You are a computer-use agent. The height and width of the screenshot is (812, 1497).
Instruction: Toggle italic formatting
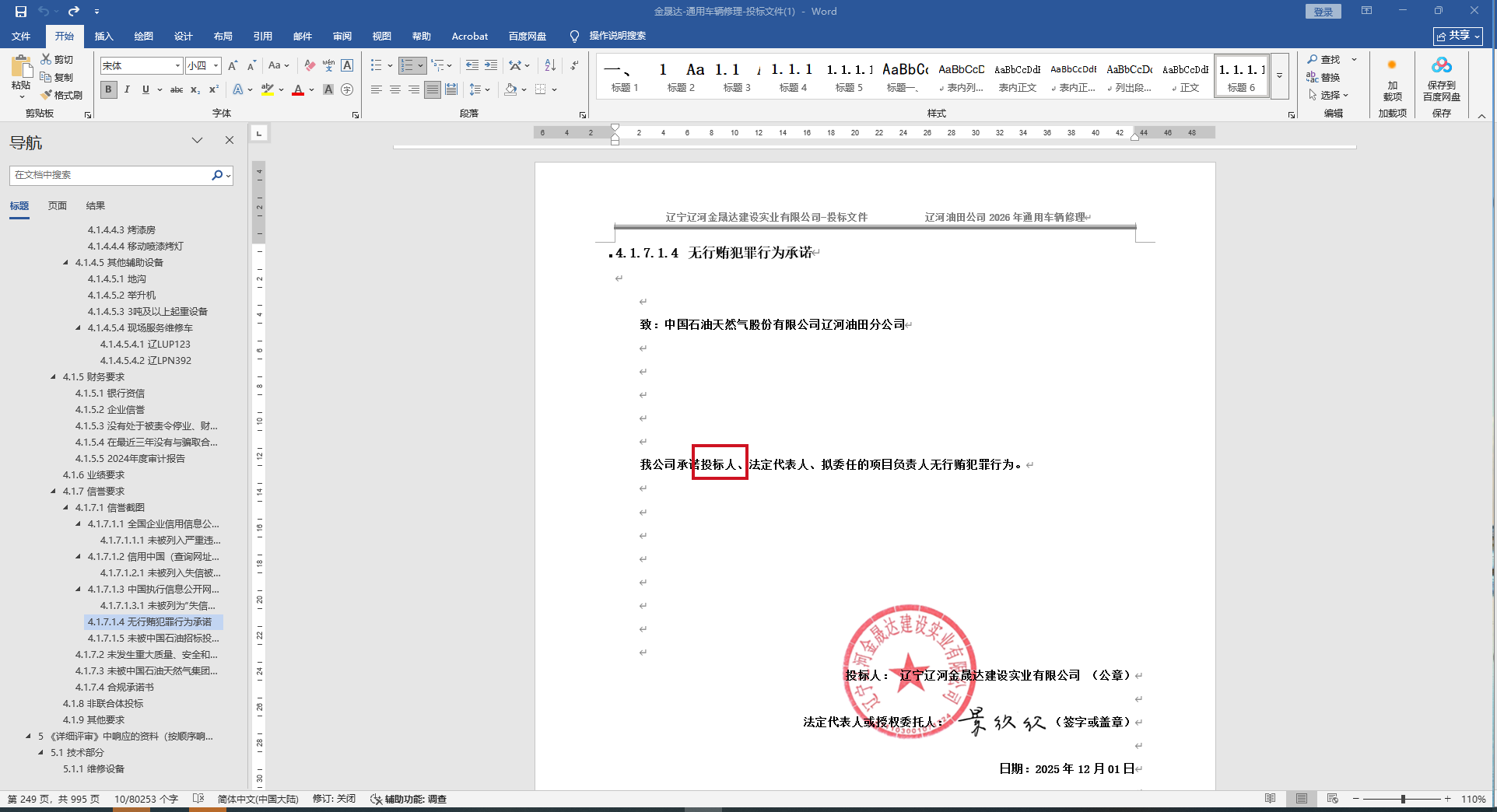[127, 89]
